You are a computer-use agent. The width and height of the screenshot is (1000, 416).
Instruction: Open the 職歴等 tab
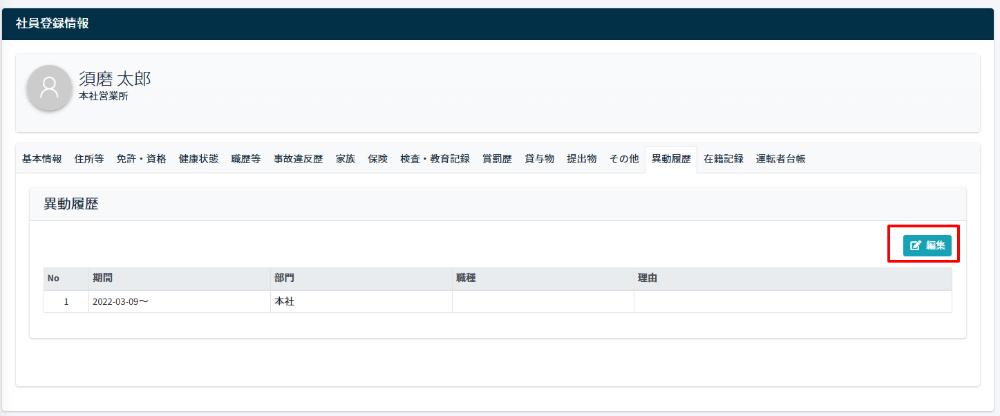[x=245, y=159]
